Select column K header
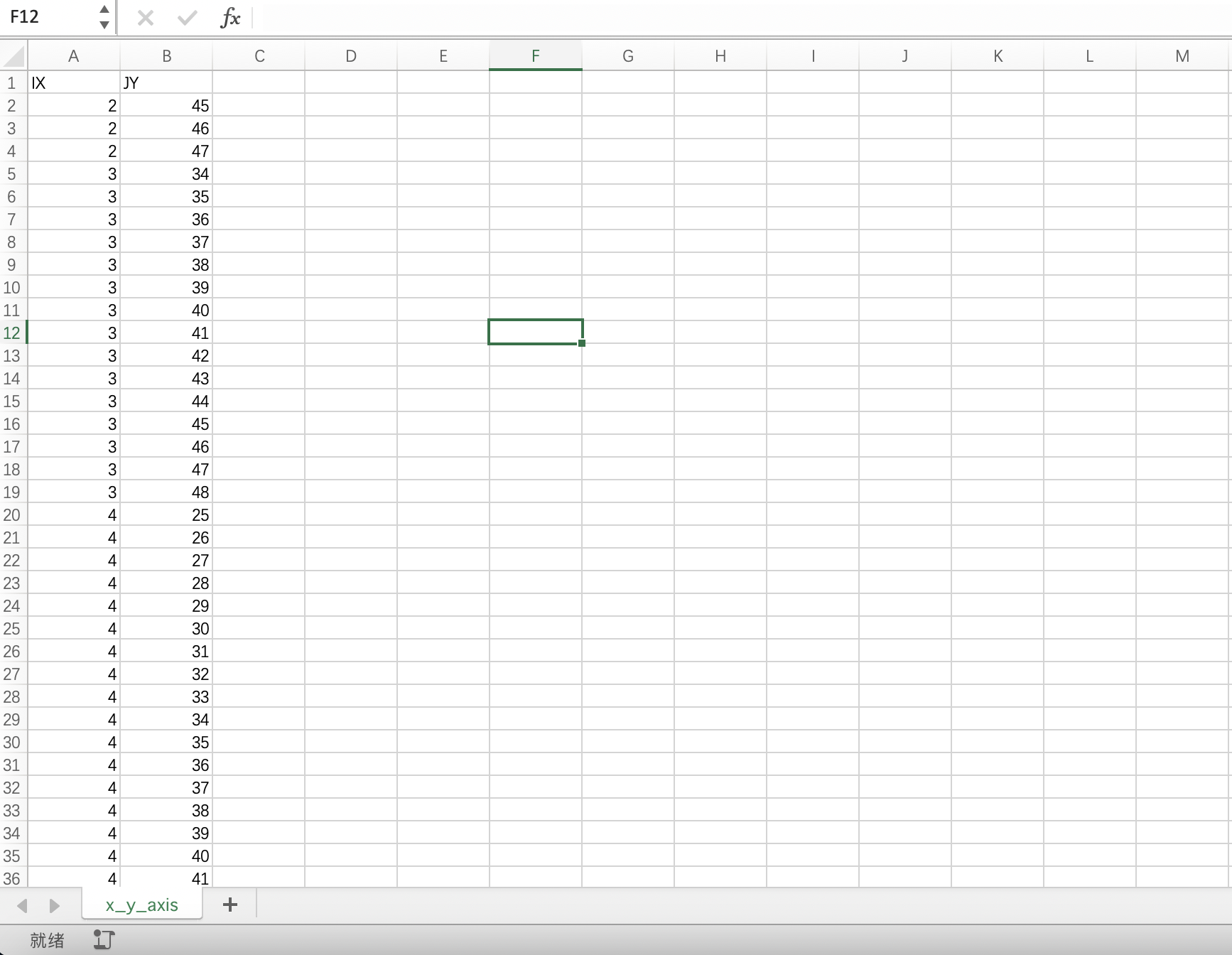This screenshot has width=1232, height=955. click(x=998, y=56)
